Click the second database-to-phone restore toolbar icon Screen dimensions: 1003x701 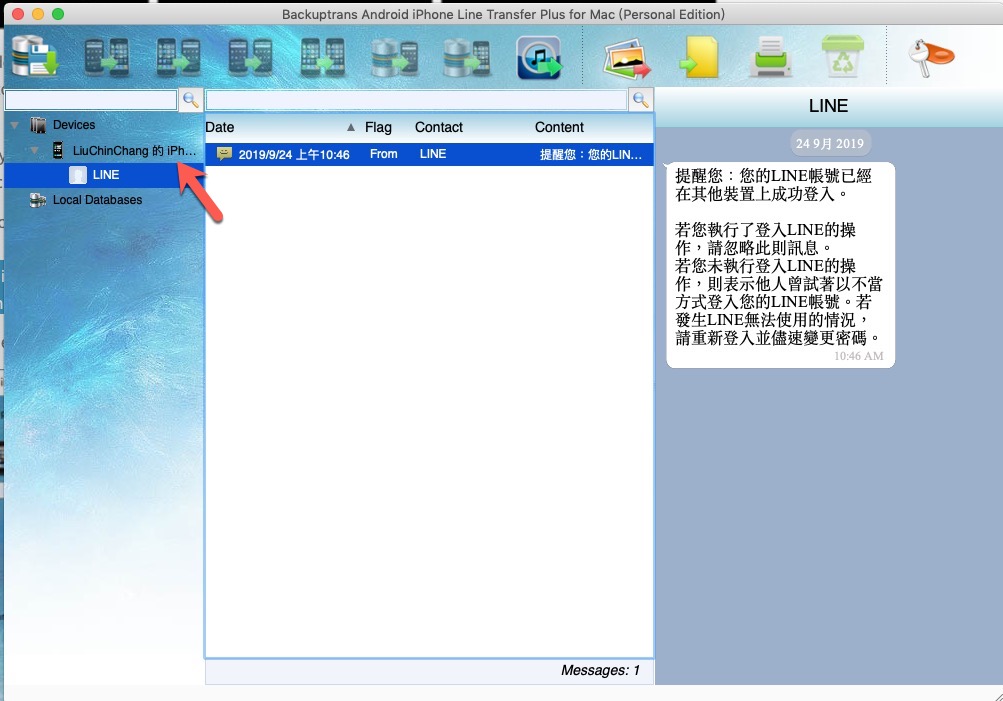tap(467, 58)
